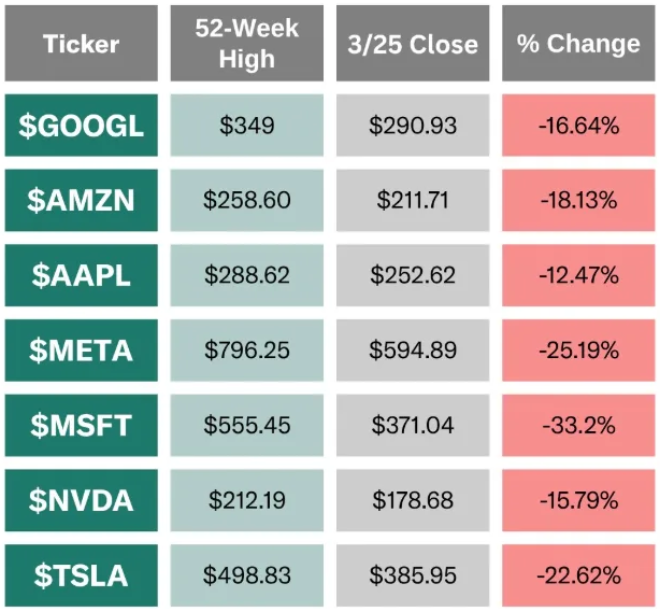Click GOOGL's $349 52-week high cell
This screenshot has height=609, width=660.
click(247, 125)
